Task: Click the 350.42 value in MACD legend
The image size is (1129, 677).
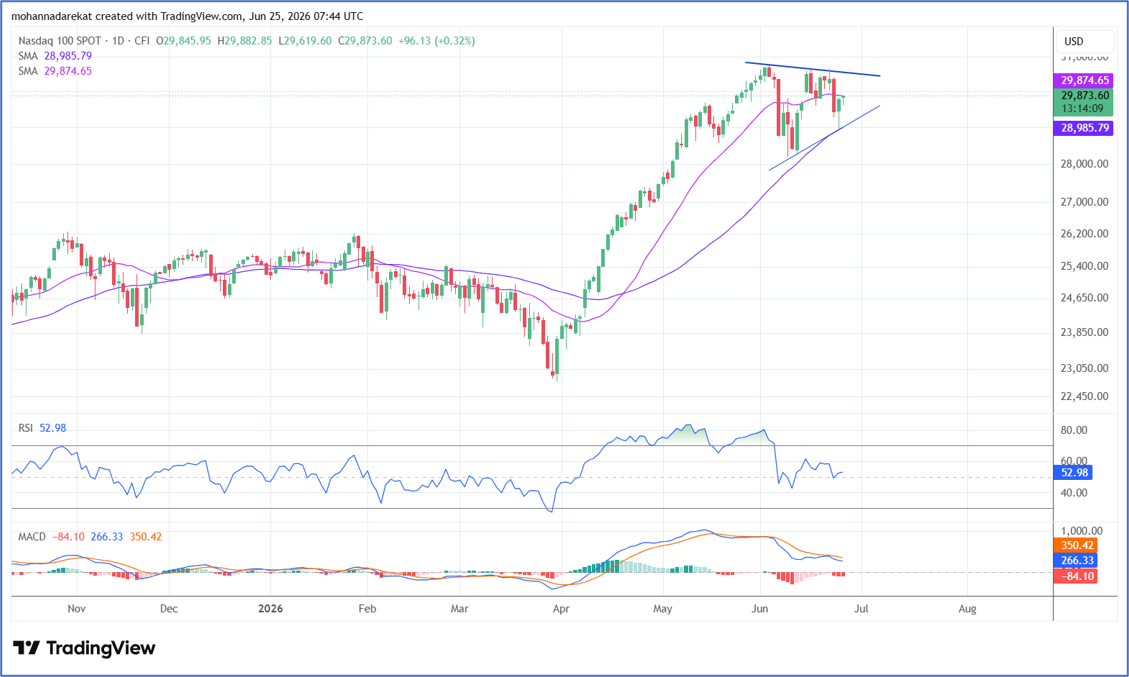Action: 145,537
